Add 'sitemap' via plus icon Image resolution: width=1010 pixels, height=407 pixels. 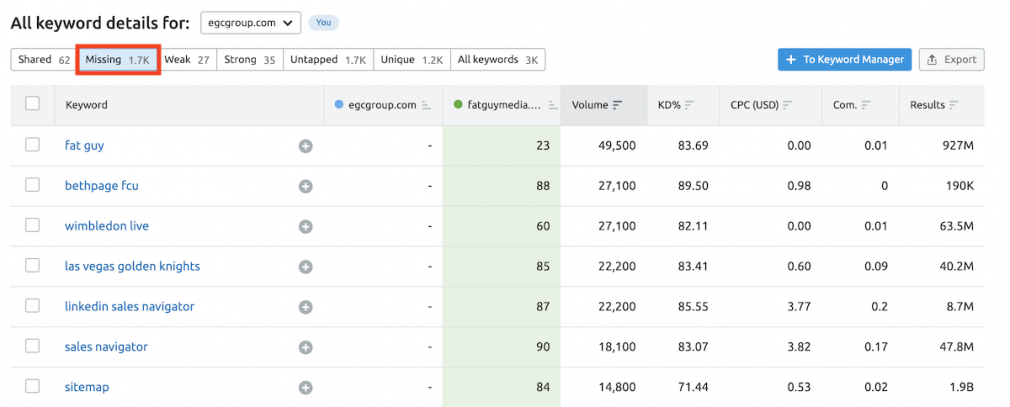(x=305, y=388)
